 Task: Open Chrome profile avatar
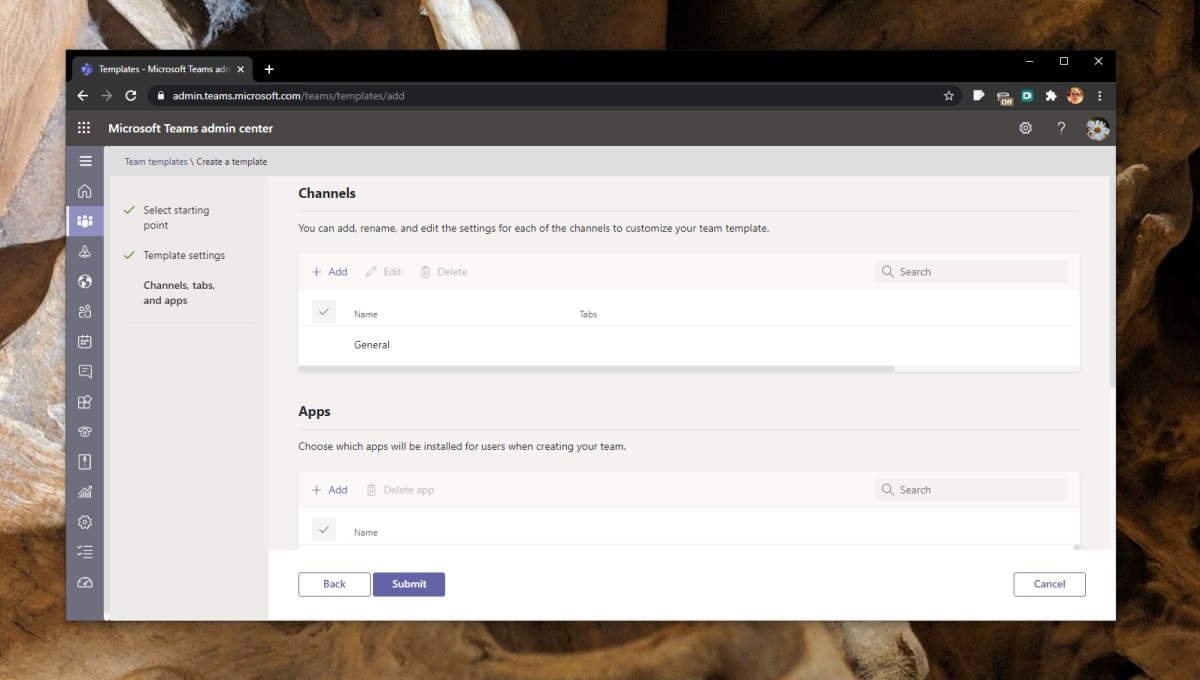[x=1075, y=96]
